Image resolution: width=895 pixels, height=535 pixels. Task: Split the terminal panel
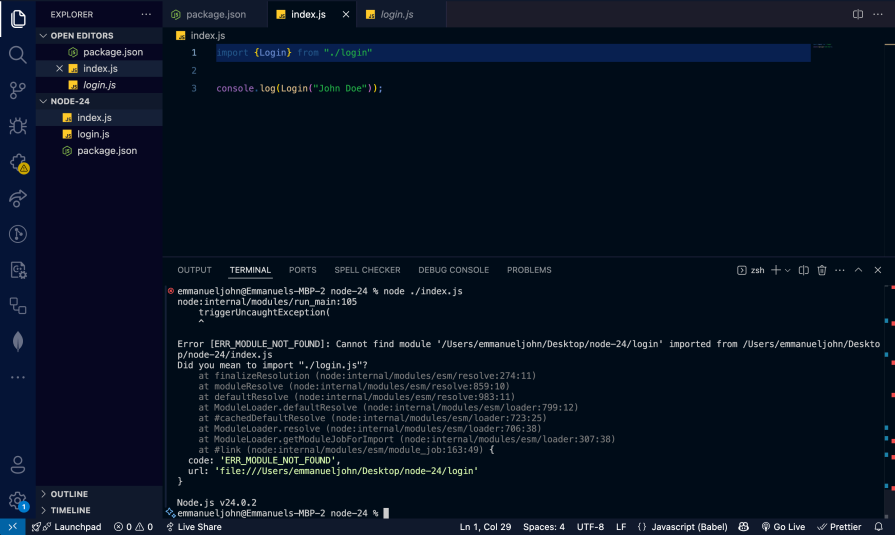[x=803, y=270]
